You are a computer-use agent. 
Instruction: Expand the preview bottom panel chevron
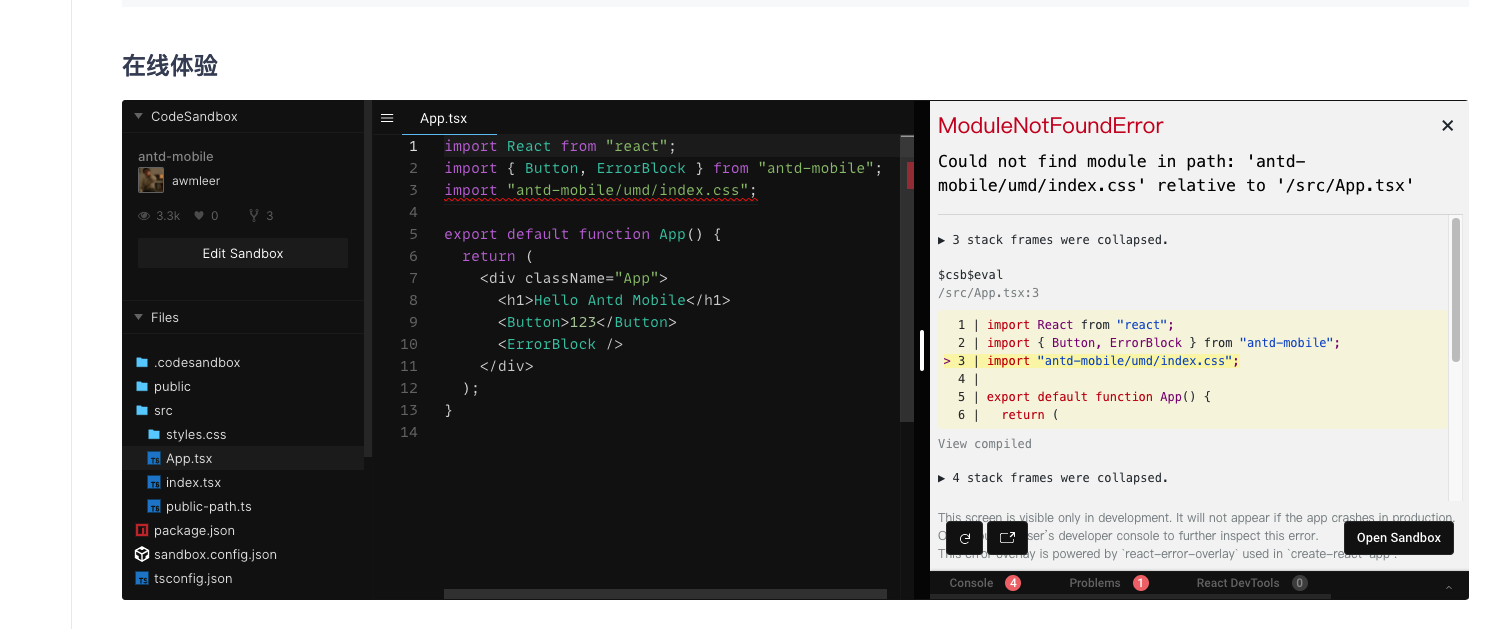coord(1449,587)
